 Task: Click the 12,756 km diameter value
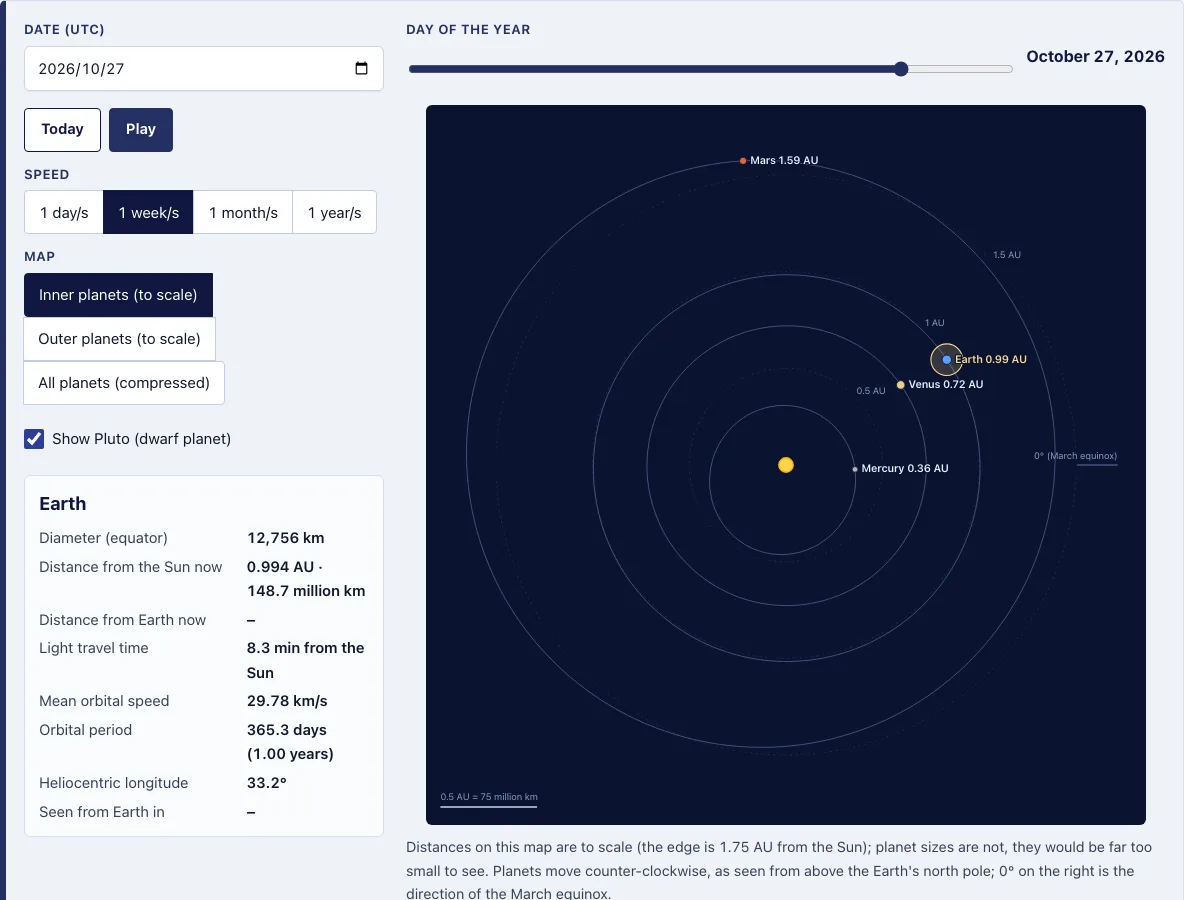click(x=285, y=538)
